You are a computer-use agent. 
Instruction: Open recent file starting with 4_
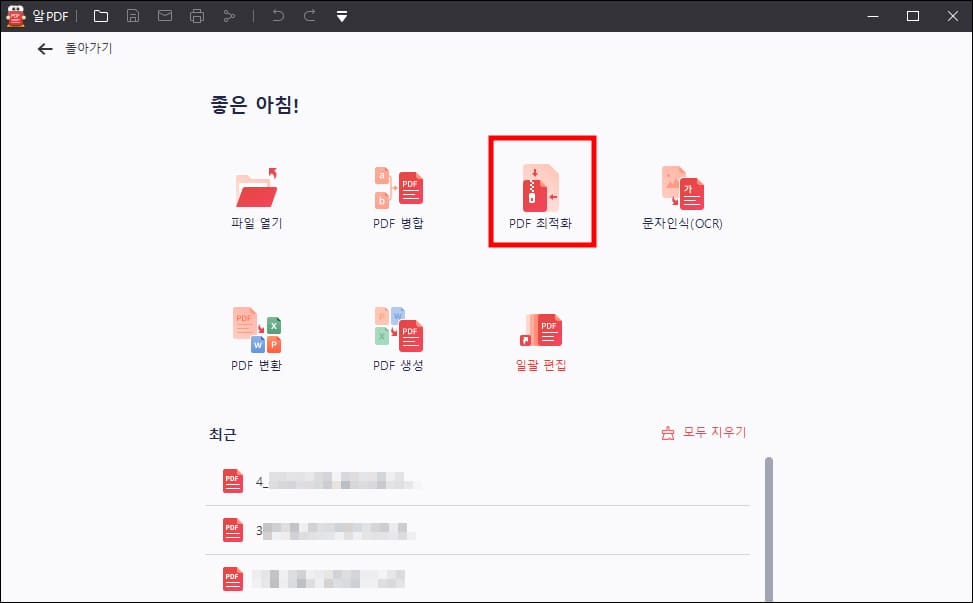click(x=477, y=481)
